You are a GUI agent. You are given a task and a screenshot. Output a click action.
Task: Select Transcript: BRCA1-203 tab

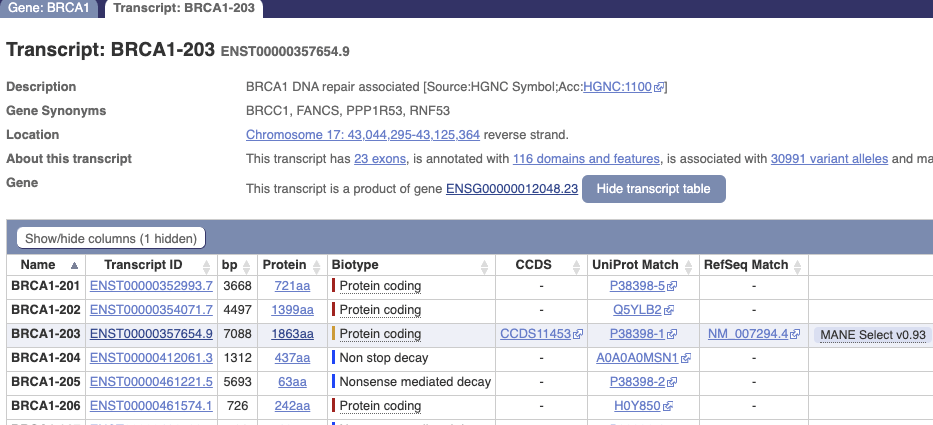pyautogui.click(x=185, y=9)
